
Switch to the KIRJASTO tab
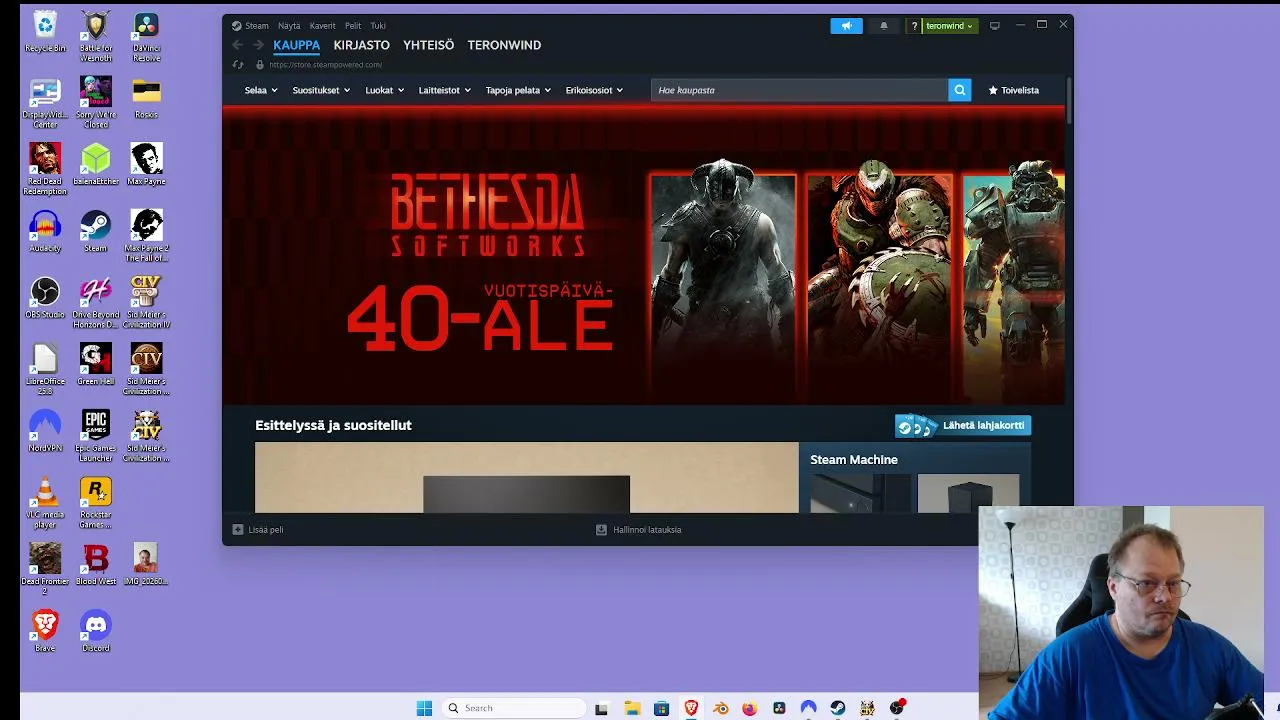pos(361,45)
